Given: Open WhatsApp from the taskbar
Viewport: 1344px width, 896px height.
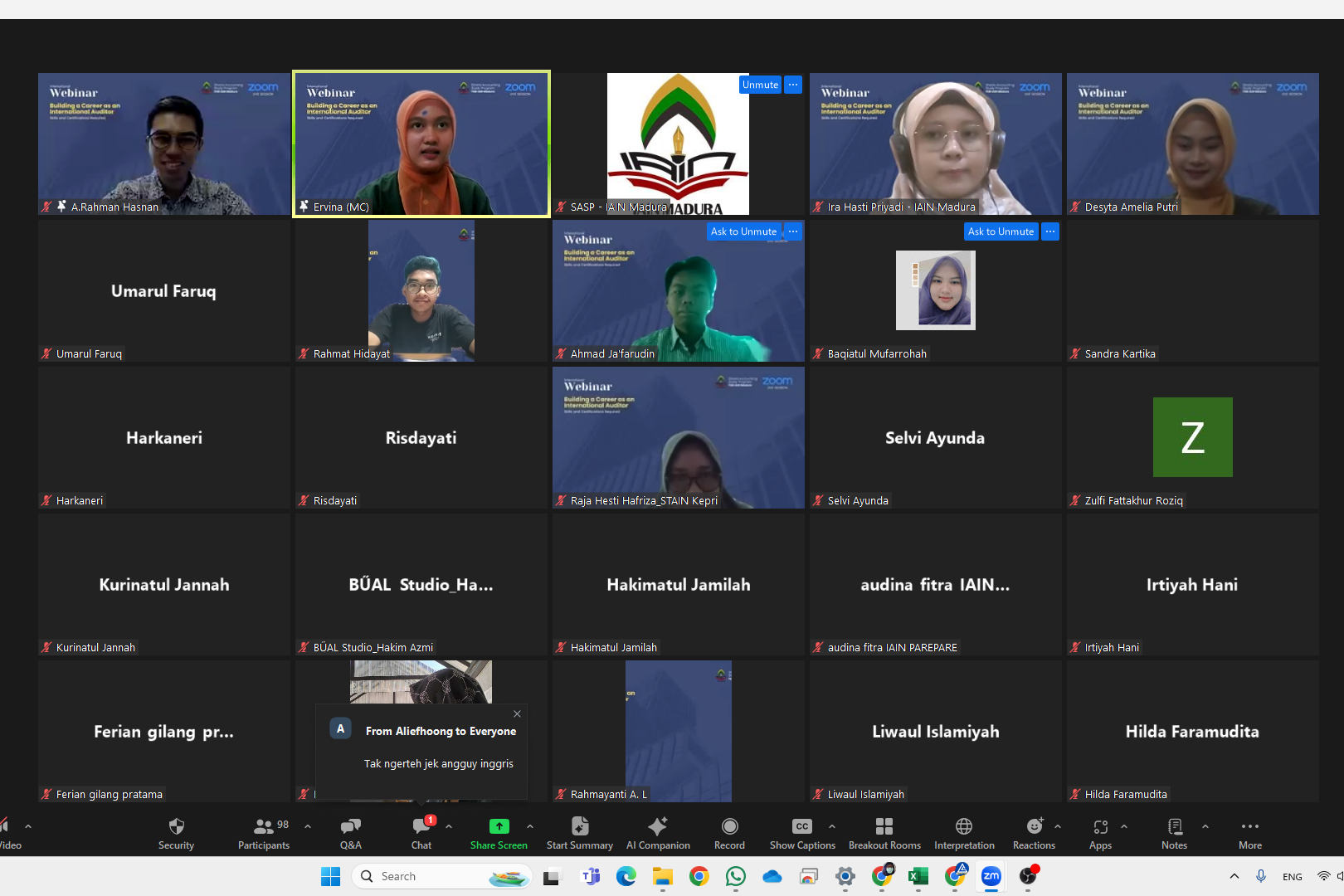Looking at the screenshot, I should (x=736, y=876).
